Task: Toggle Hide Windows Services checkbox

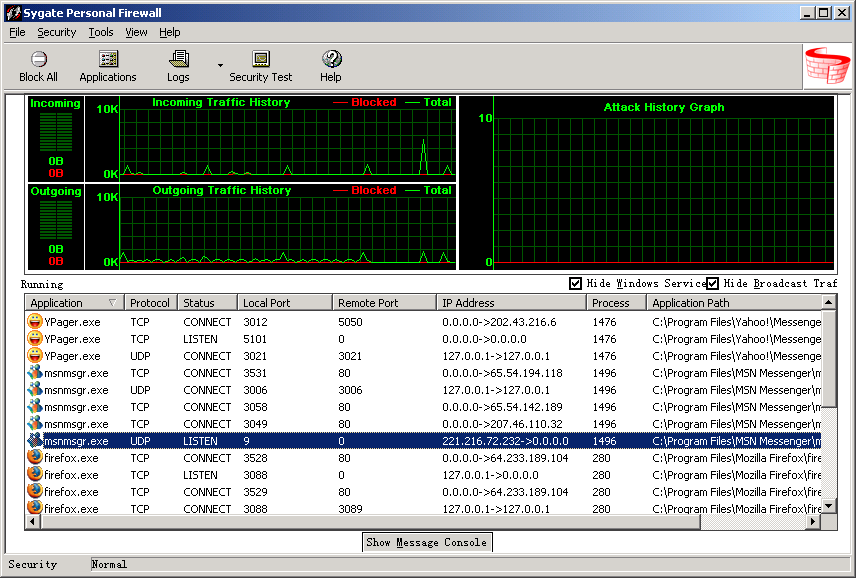Action: click(x=575, y=283)
